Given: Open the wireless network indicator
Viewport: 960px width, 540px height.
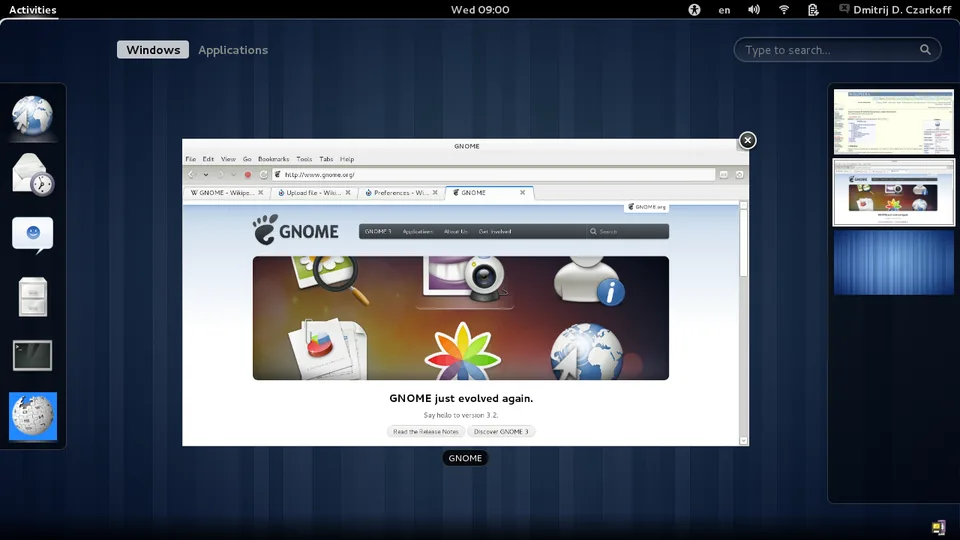Looking at the screenshot, I should [784, 10].
